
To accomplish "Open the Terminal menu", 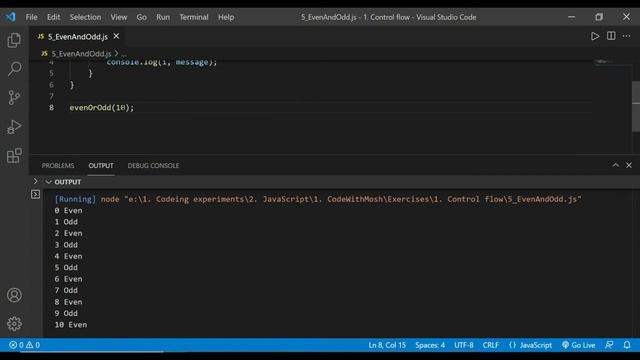I will click(194, 17).
